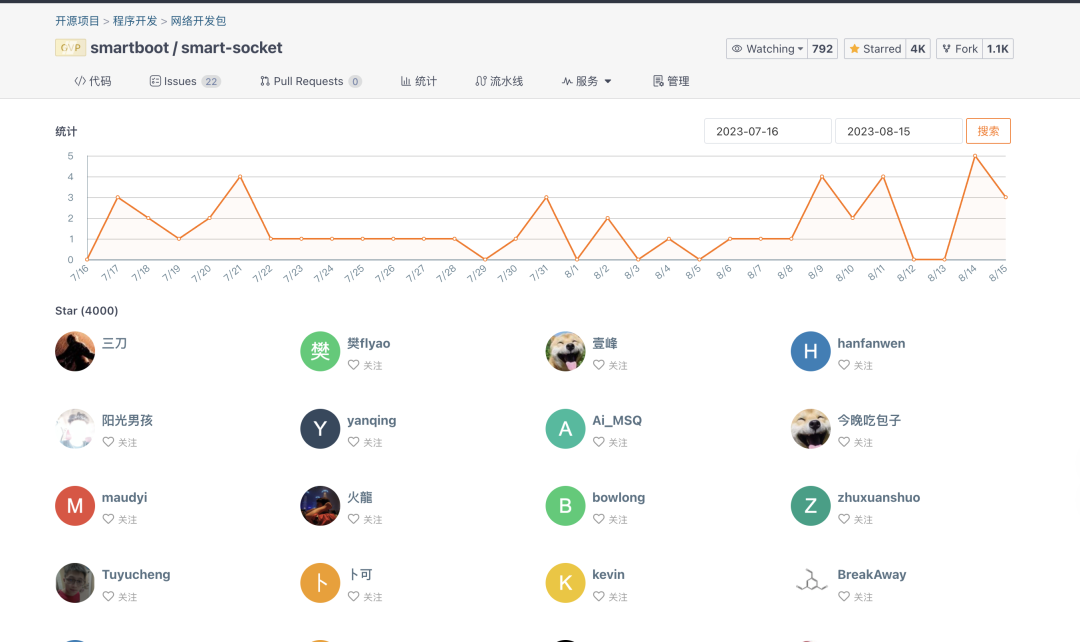This screenshot has height=642, width=1080.
Task: Click the Fork button
Action: [959, 49]
